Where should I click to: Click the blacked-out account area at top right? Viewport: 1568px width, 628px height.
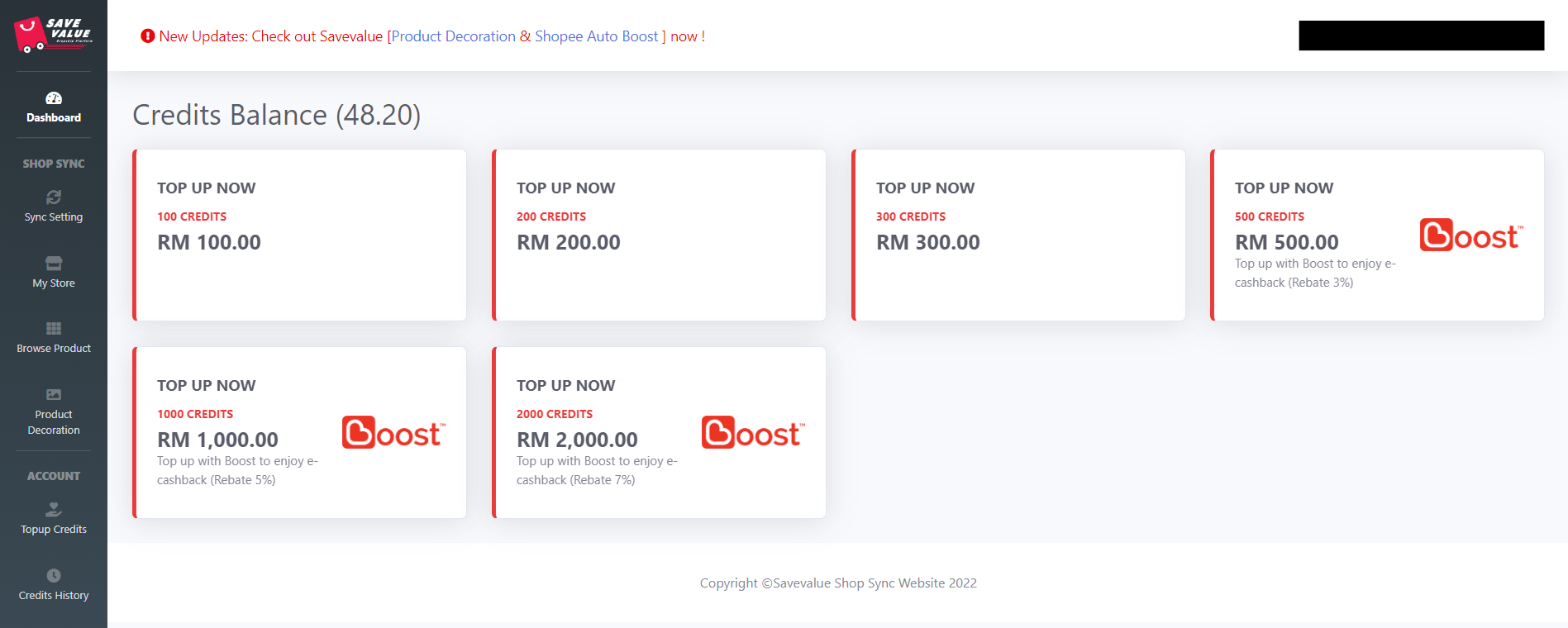(1421, 36)
